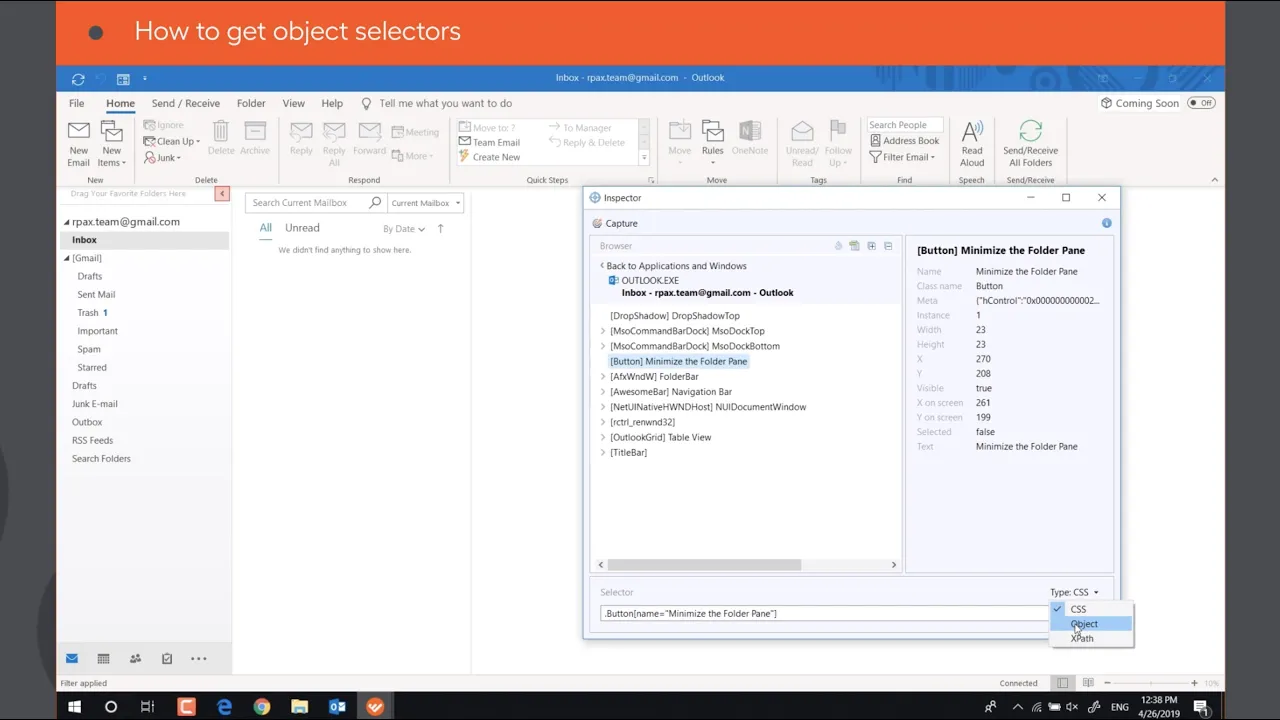
Task: Select Object in selector type menu
Action: [x=1091, y=624]
